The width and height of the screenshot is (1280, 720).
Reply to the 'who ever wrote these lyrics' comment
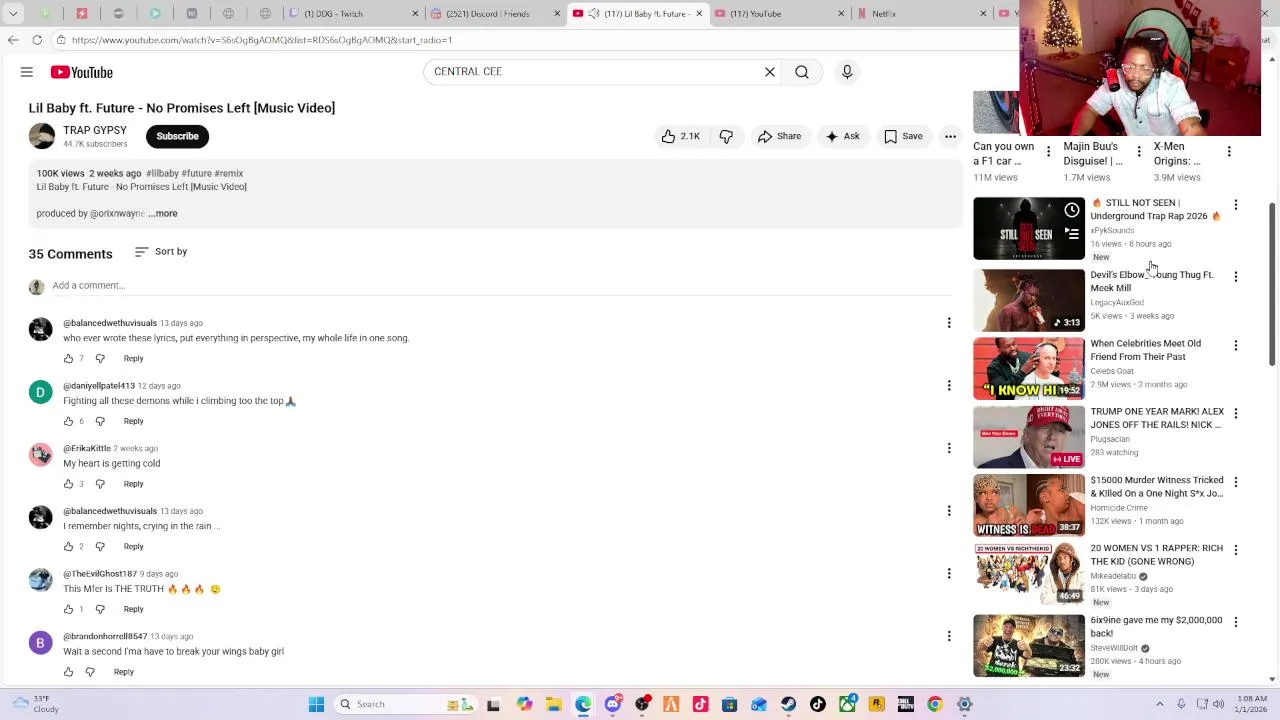tap(133, 358)
